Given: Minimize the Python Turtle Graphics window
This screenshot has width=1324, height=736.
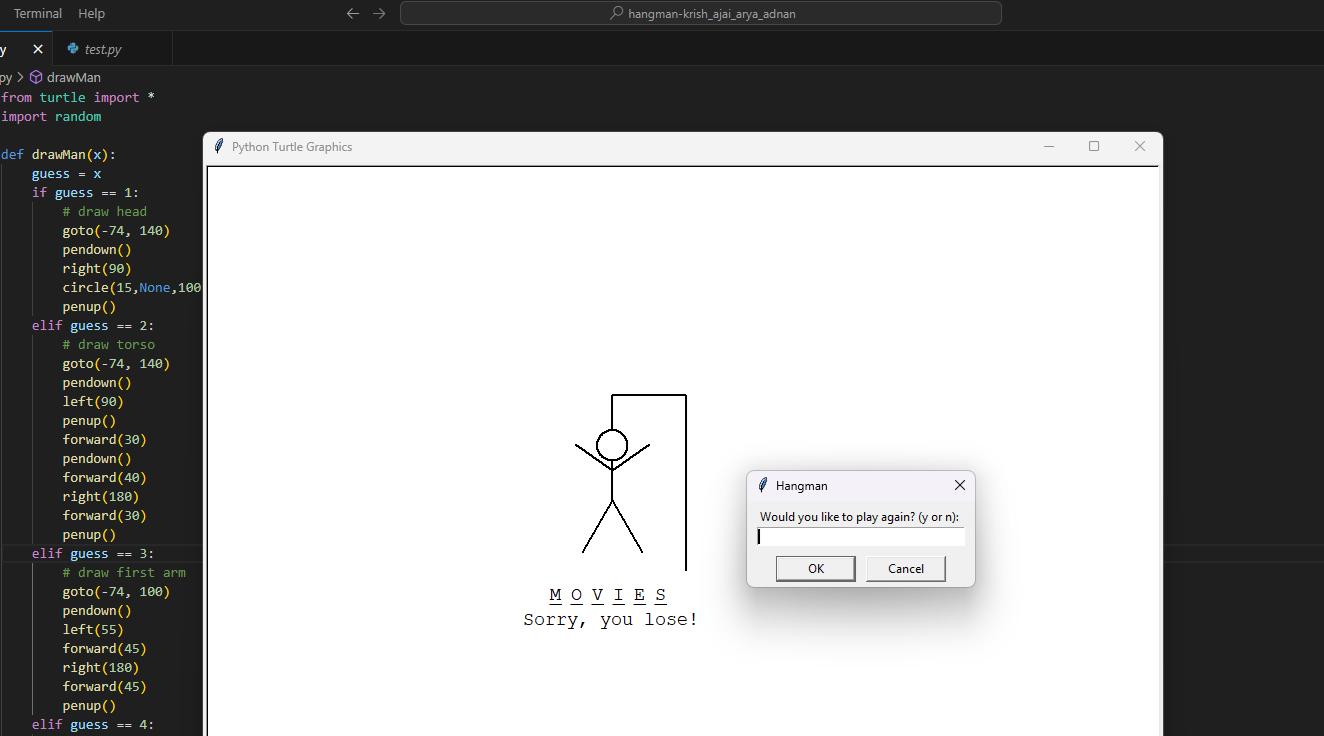Looking at the screenshot, I should pos(1049,146).
